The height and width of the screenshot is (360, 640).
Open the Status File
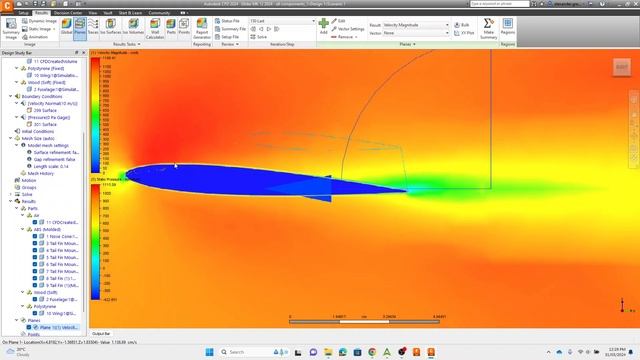[x=227, y=21]
